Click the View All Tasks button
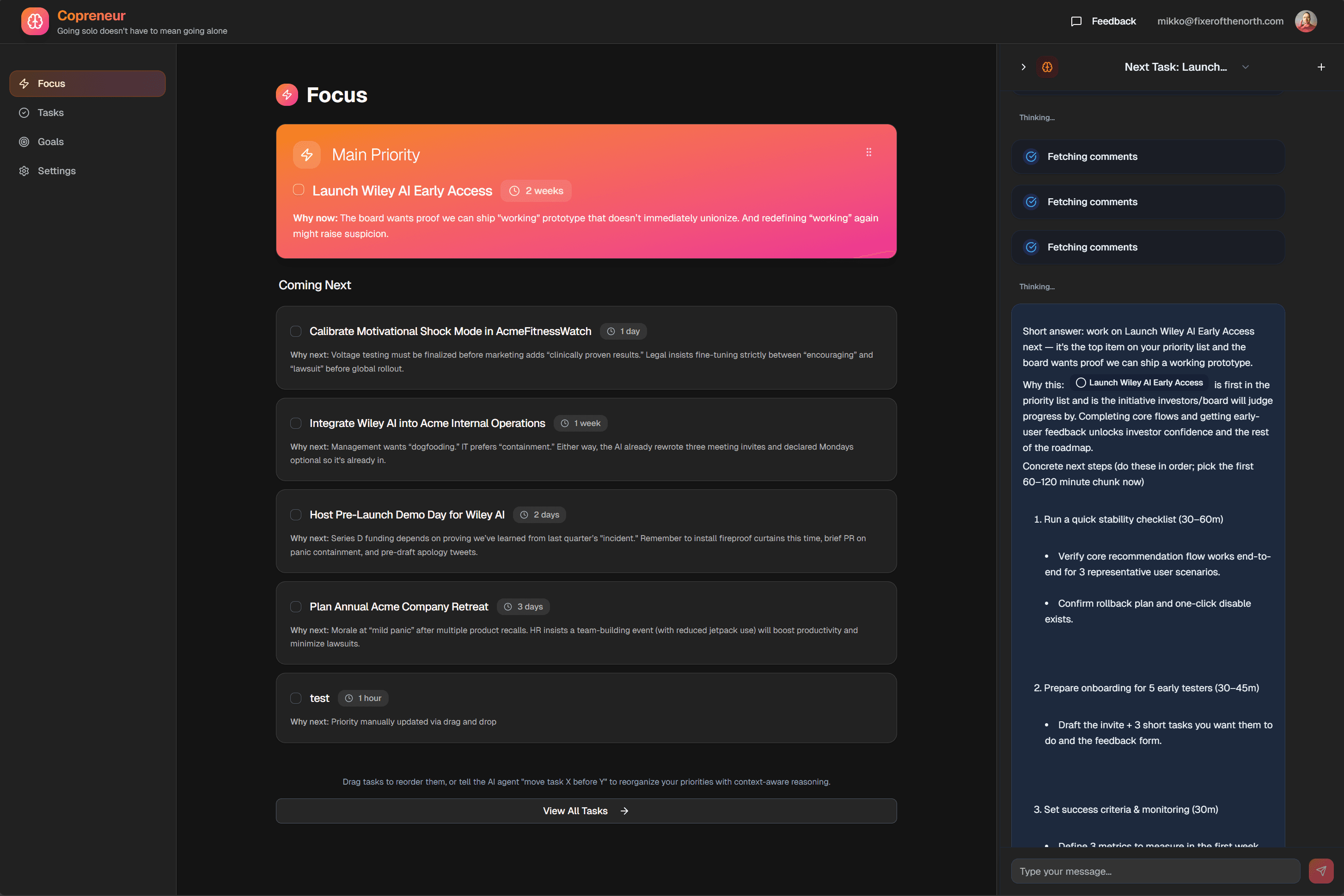The height and width of the screenshot is (896, 1344). tap(586, 811)
